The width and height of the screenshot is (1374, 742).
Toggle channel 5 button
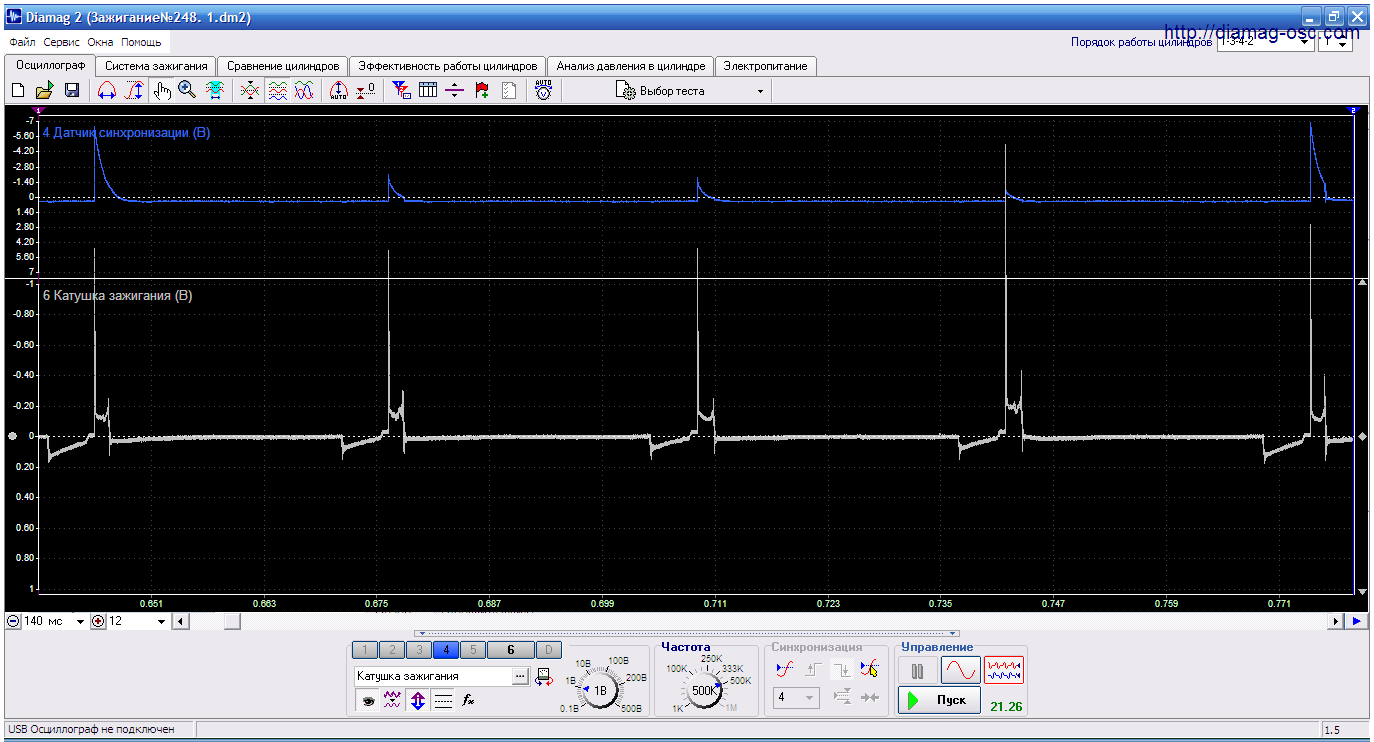tap(473, 650)
